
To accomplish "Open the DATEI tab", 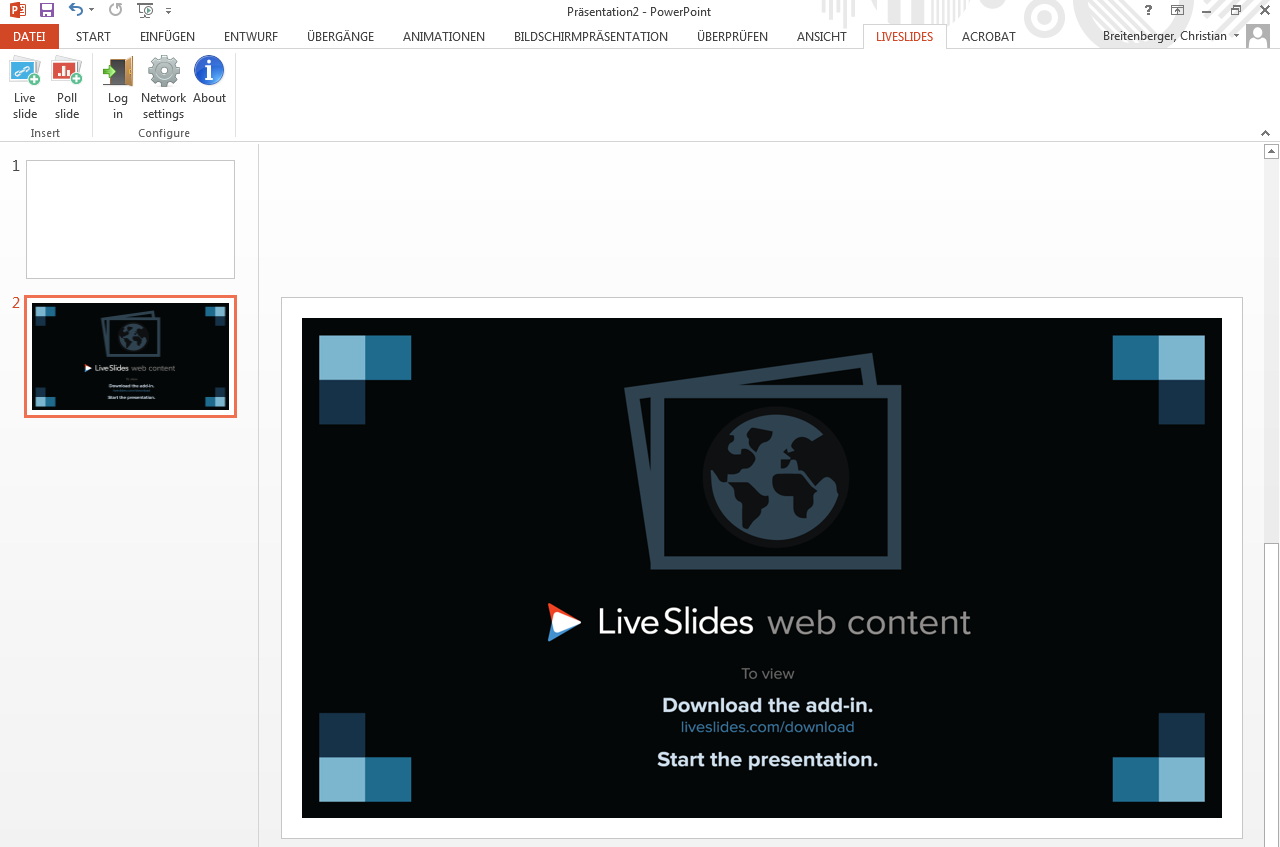I will pos(29,36).
